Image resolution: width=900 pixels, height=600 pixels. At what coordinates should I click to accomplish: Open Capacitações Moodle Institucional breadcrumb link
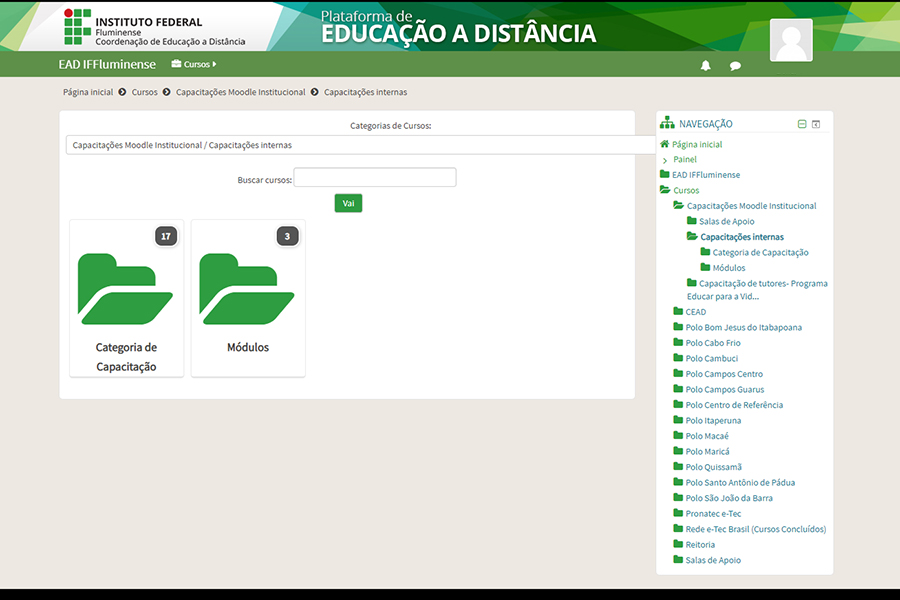(240, 92)
